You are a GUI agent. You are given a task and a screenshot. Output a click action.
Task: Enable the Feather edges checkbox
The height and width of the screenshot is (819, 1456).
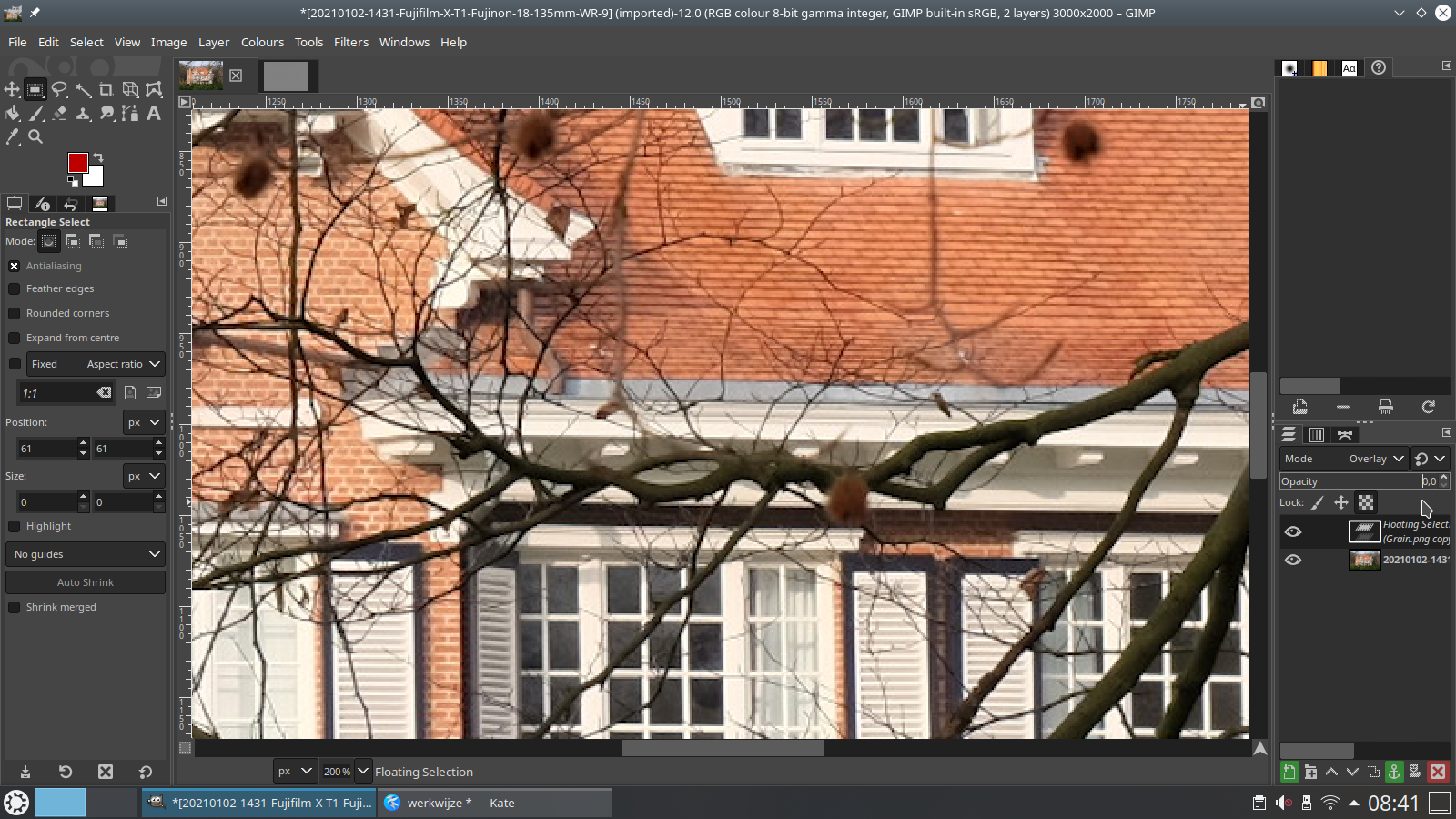click(x=15, y=288)
